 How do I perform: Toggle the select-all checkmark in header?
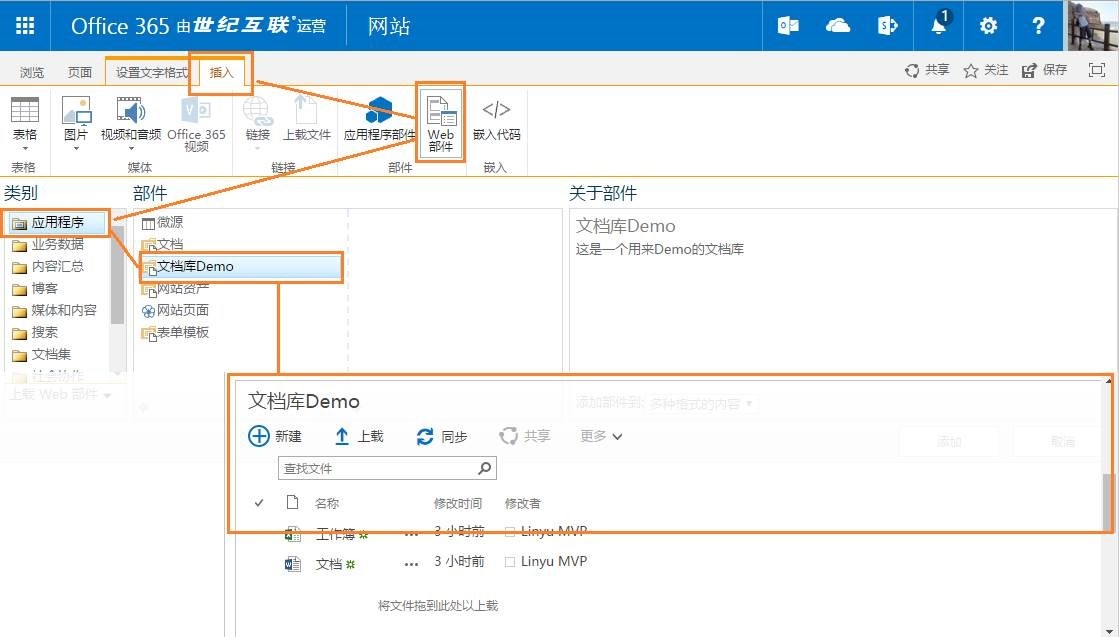pyautogui.click(x=259, y=503)
